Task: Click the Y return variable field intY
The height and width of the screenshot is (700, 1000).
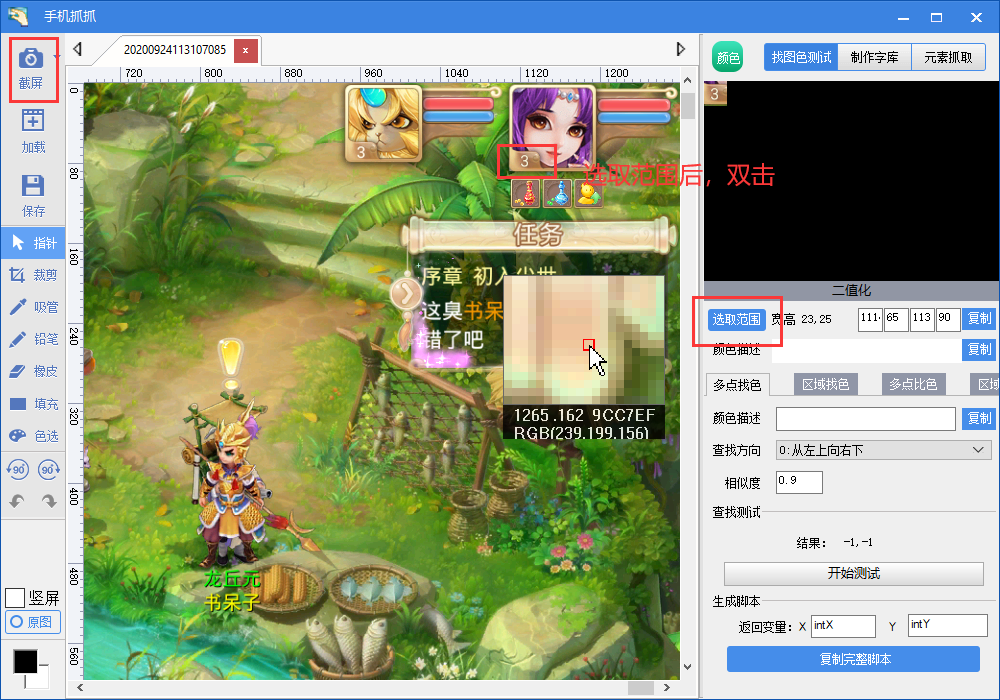Action: 948,626
